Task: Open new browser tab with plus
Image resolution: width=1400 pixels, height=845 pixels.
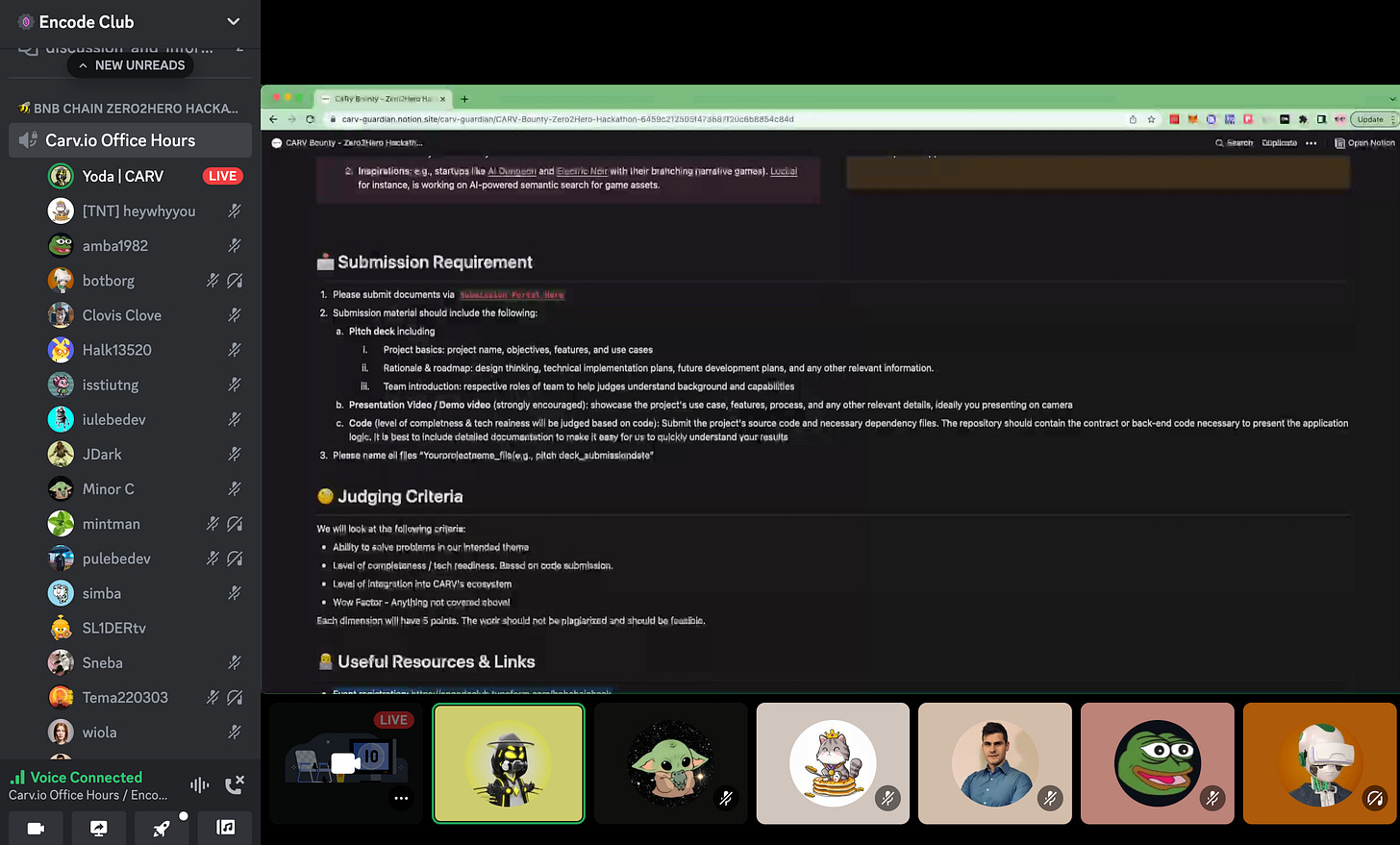Action: [464, 99]
